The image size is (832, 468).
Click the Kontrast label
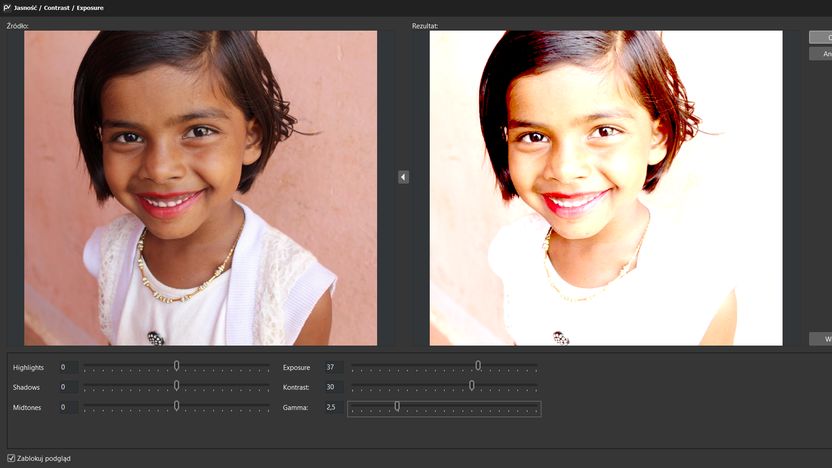[296, 387]
